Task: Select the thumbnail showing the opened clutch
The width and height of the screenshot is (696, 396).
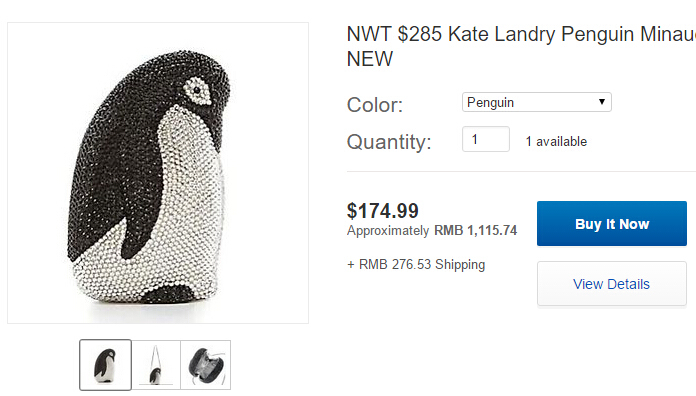Action: (x=206, y=365)
